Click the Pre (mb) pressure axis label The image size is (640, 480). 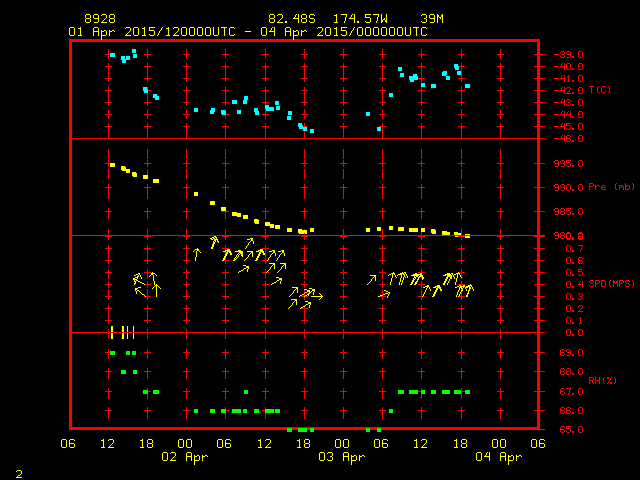612,187
